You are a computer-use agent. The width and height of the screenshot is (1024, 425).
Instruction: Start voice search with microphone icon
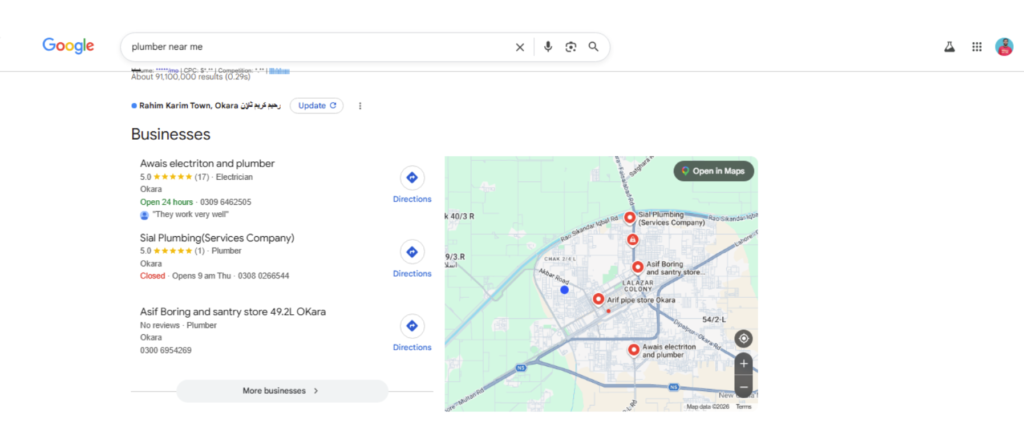coord(548,47)
